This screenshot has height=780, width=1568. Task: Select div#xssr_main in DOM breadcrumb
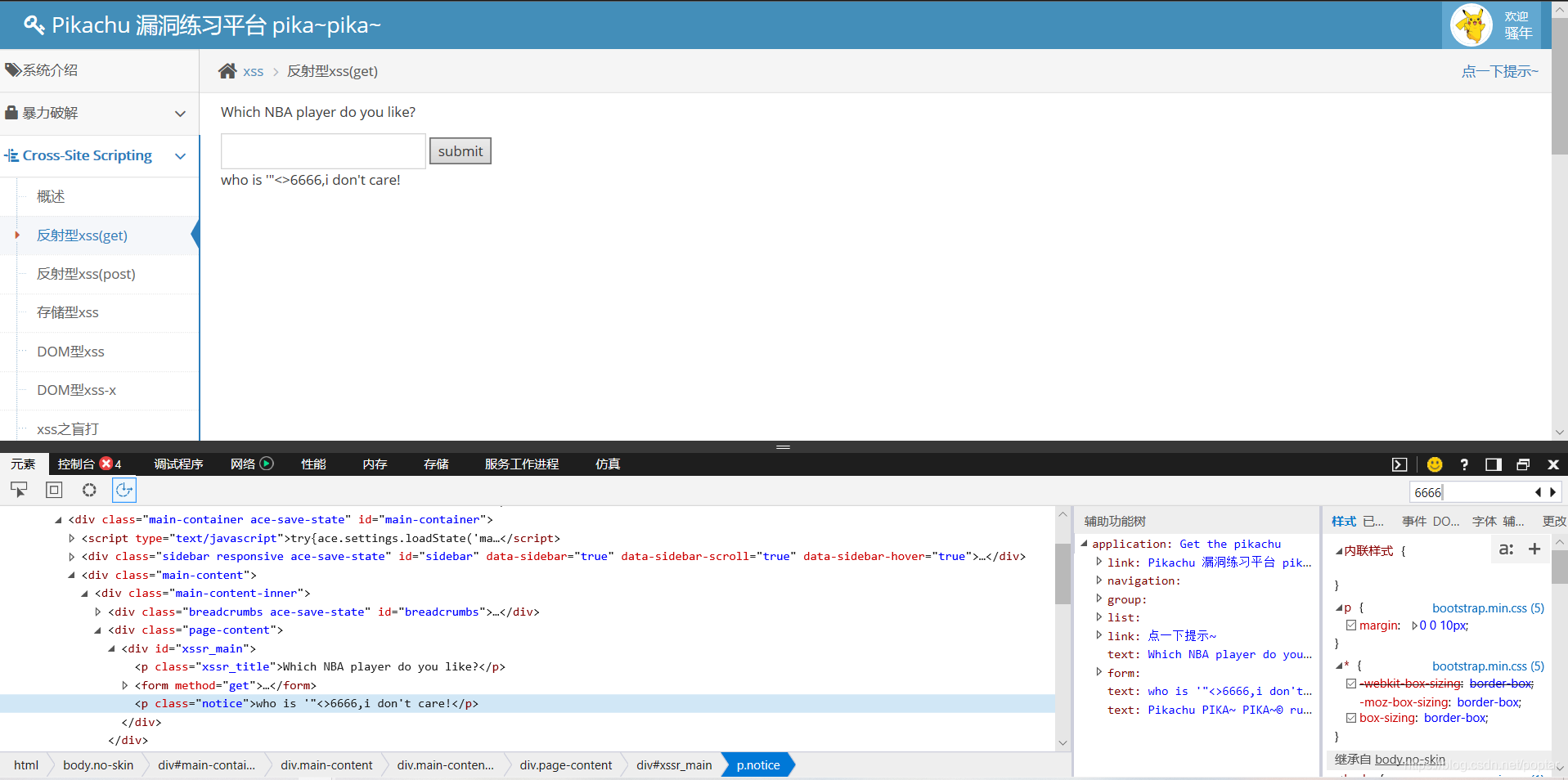point(674,765)
